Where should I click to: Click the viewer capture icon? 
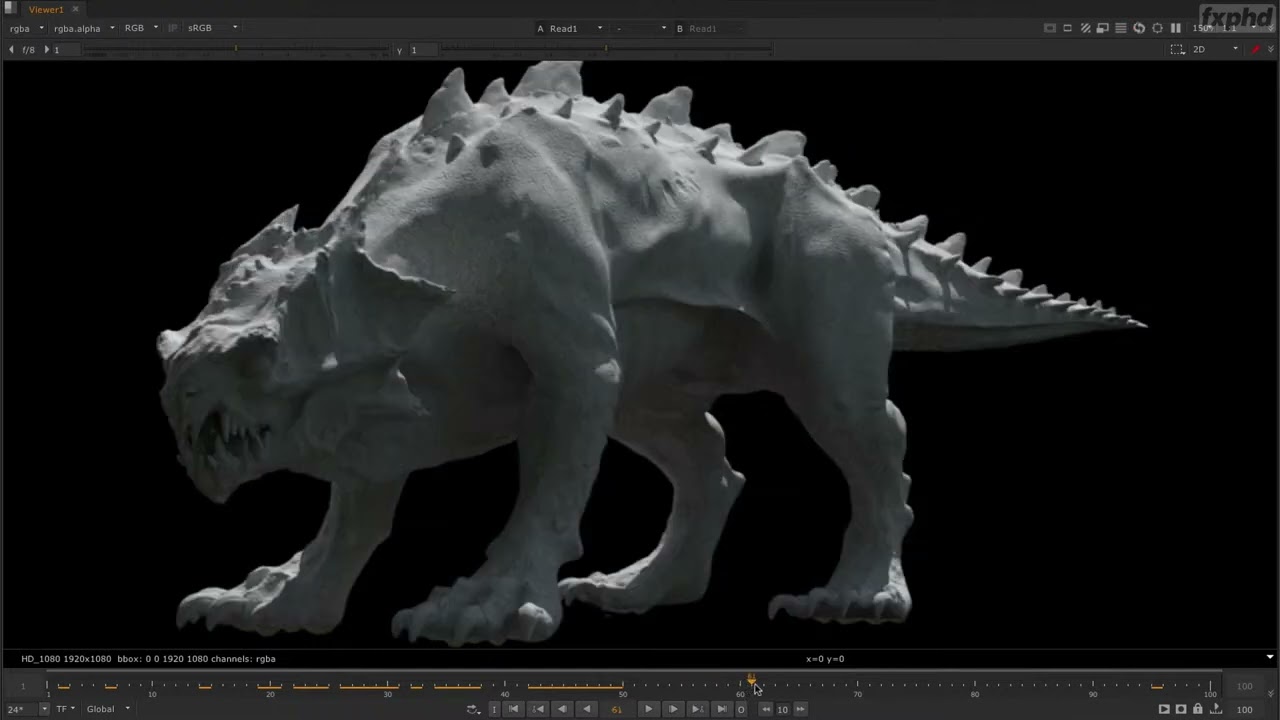click(1181, 709)
